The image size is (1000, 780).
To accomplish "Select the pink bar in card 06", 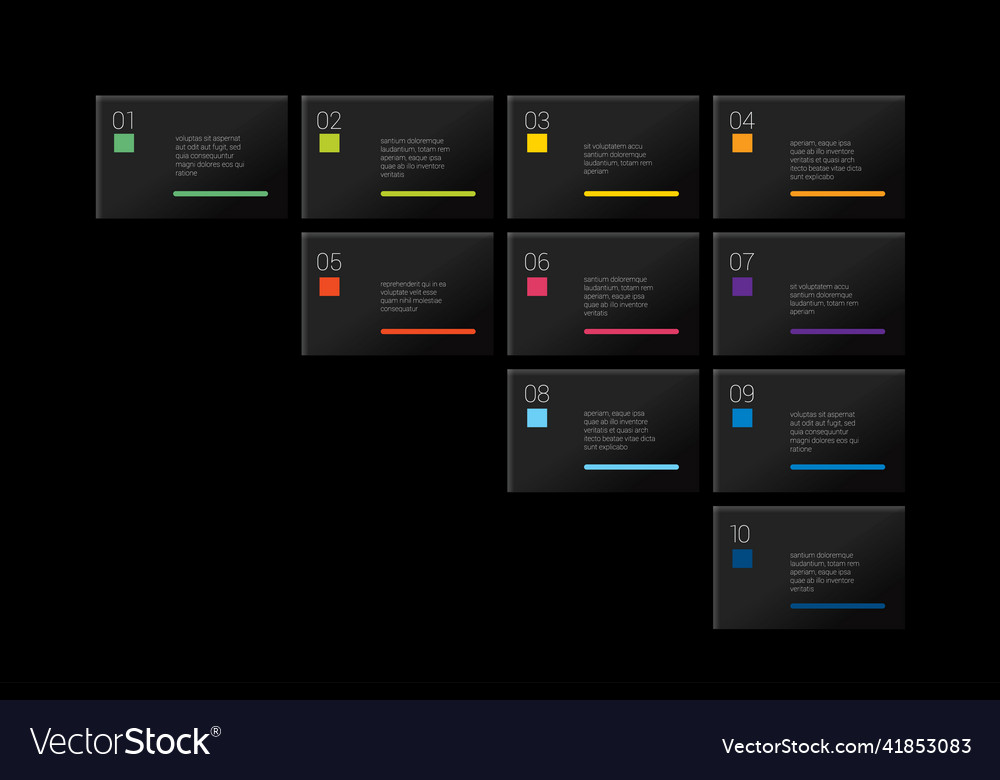I will click(631, 331).
